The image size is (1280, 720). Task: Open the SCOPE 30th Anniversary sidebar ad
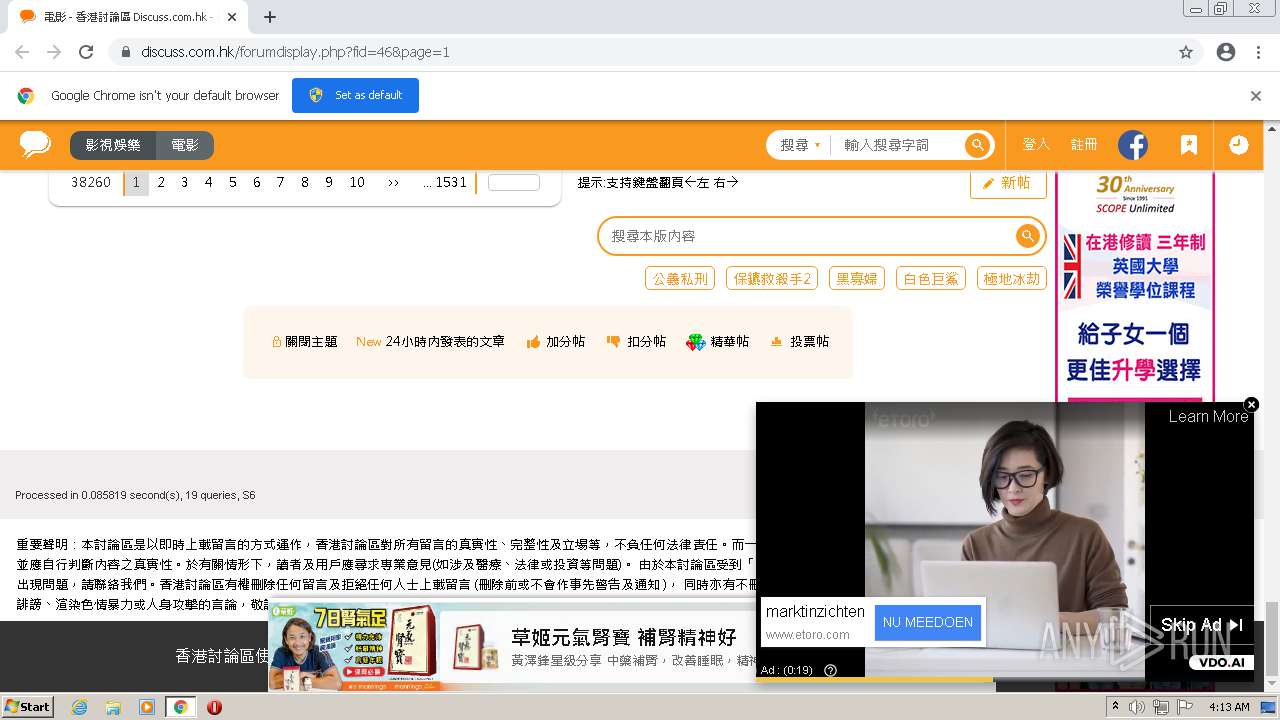pyautogui.click(x=1135, y=287)
